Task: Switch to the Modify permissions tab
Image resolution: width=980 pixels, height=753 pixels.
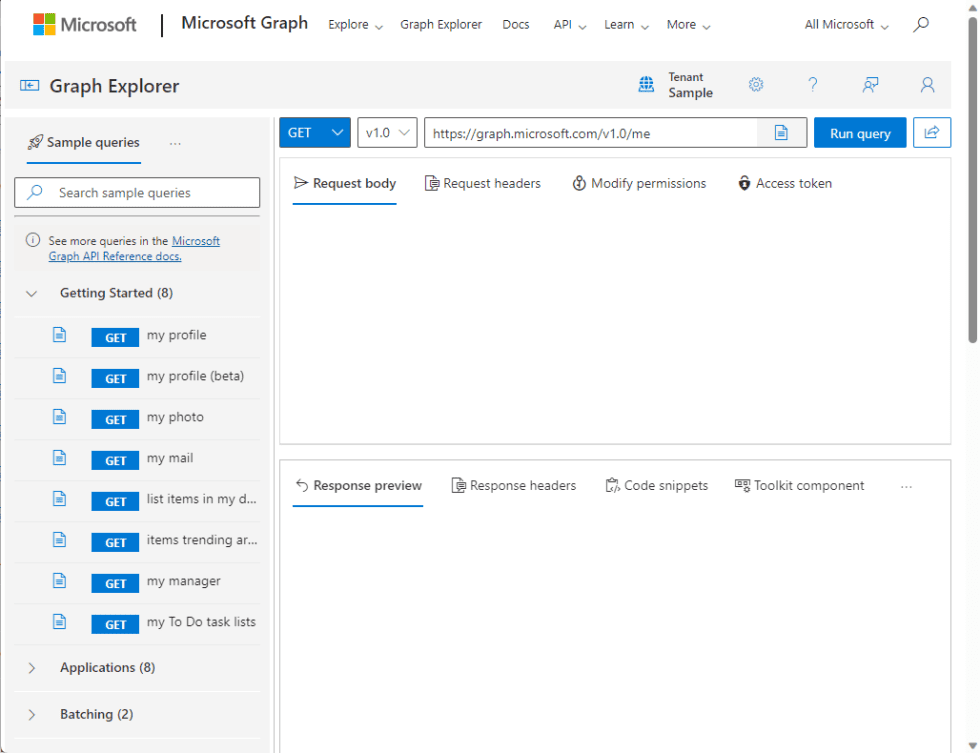Action: (639, 183)
